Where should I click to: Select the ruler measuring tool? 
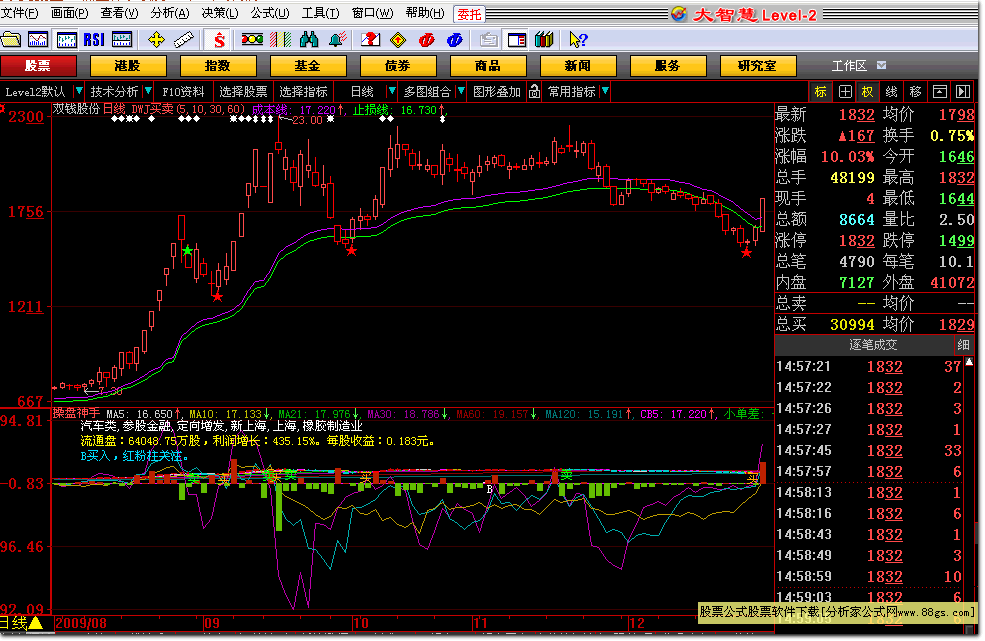point(184,40)
